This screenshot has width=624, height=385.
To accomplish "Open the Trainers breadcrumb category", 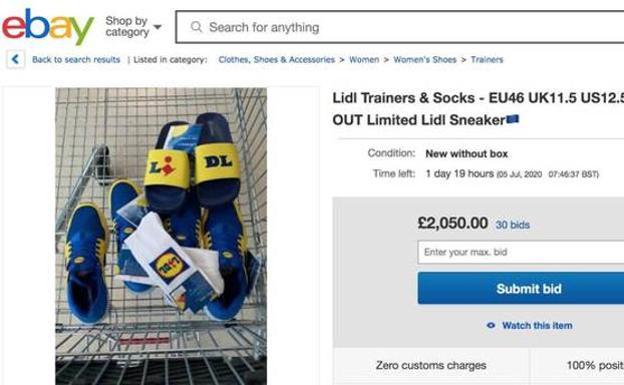I will pyautogui.click(x=487, y=60).
